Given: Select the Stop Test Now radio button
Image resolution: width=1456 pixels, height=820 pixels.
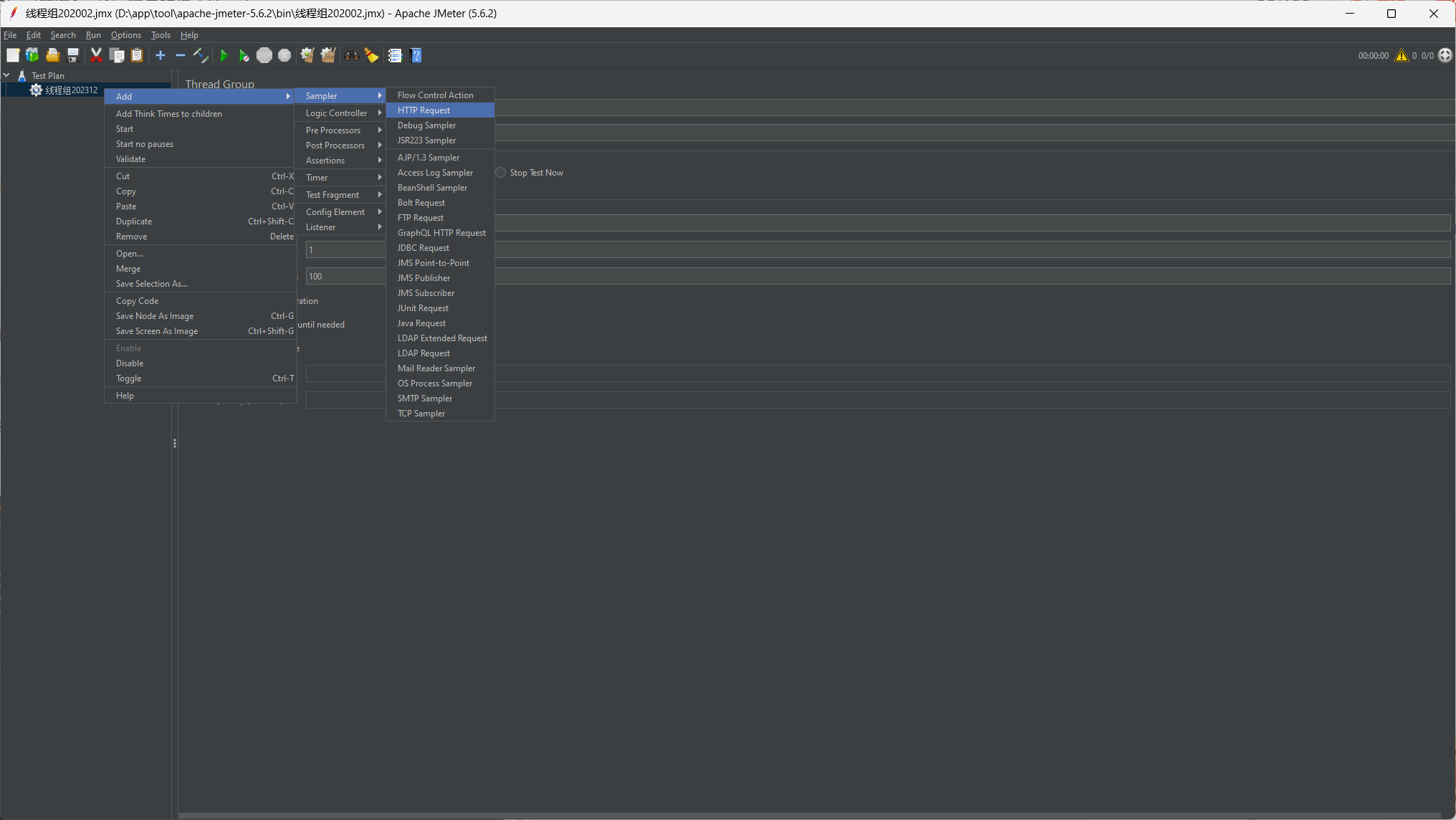Looking at the screenshot, I should click(x=501, y=173).
